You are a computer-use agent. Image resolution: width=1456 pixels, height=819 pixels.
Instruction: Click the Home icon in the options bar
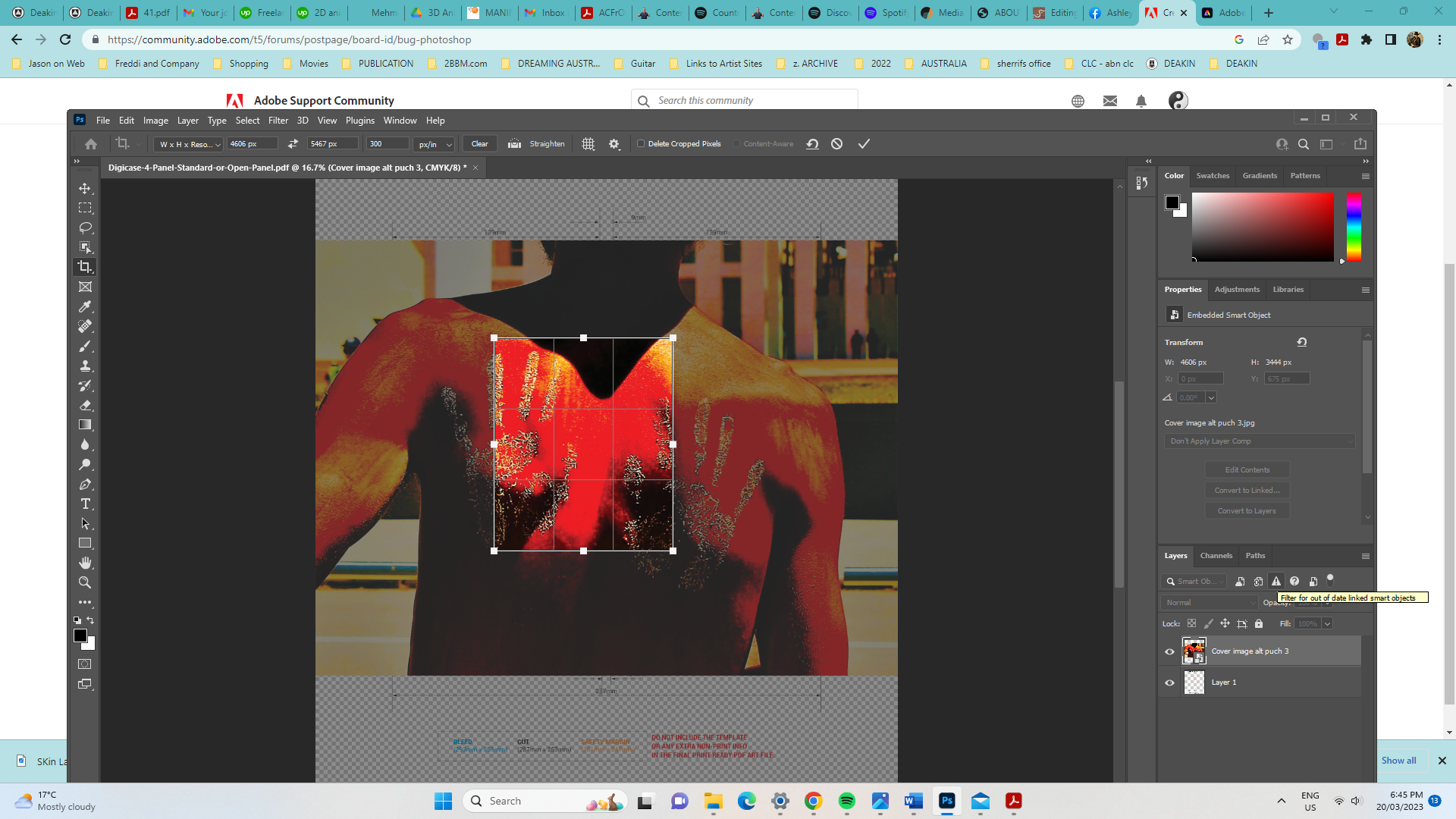90,143
